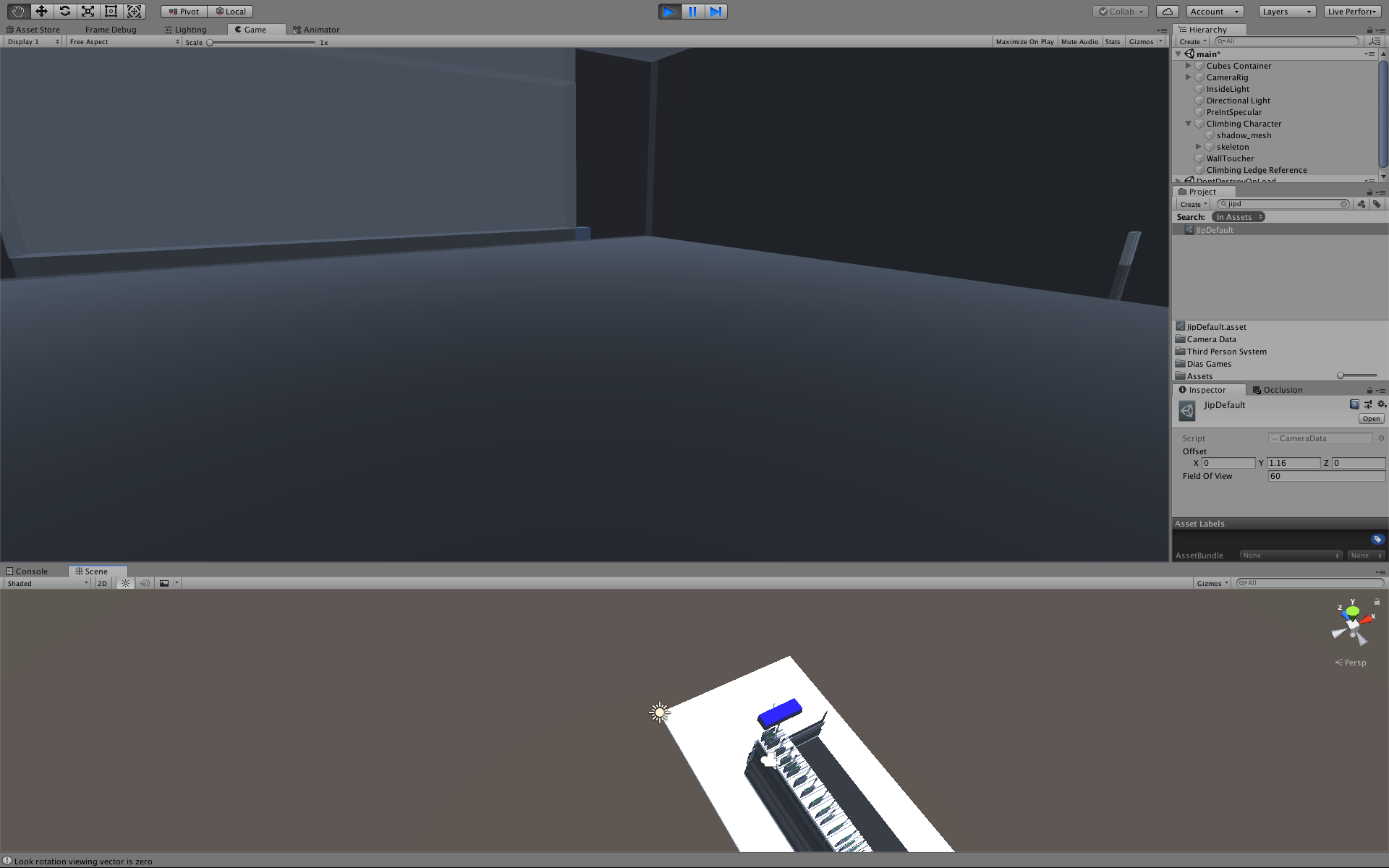Screen dimensions: 1389x868
Task: Toggle Maximize On Play
Action: click(x=1024, y=42)
